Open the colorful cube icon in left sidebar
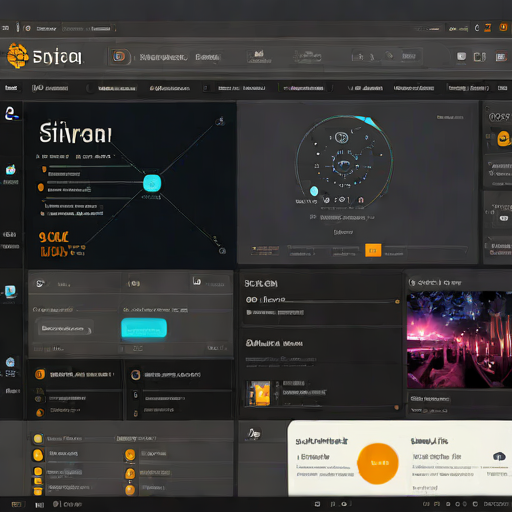Image resolution: width=512 pixels, height=512 pixels. tap(11, 169)
